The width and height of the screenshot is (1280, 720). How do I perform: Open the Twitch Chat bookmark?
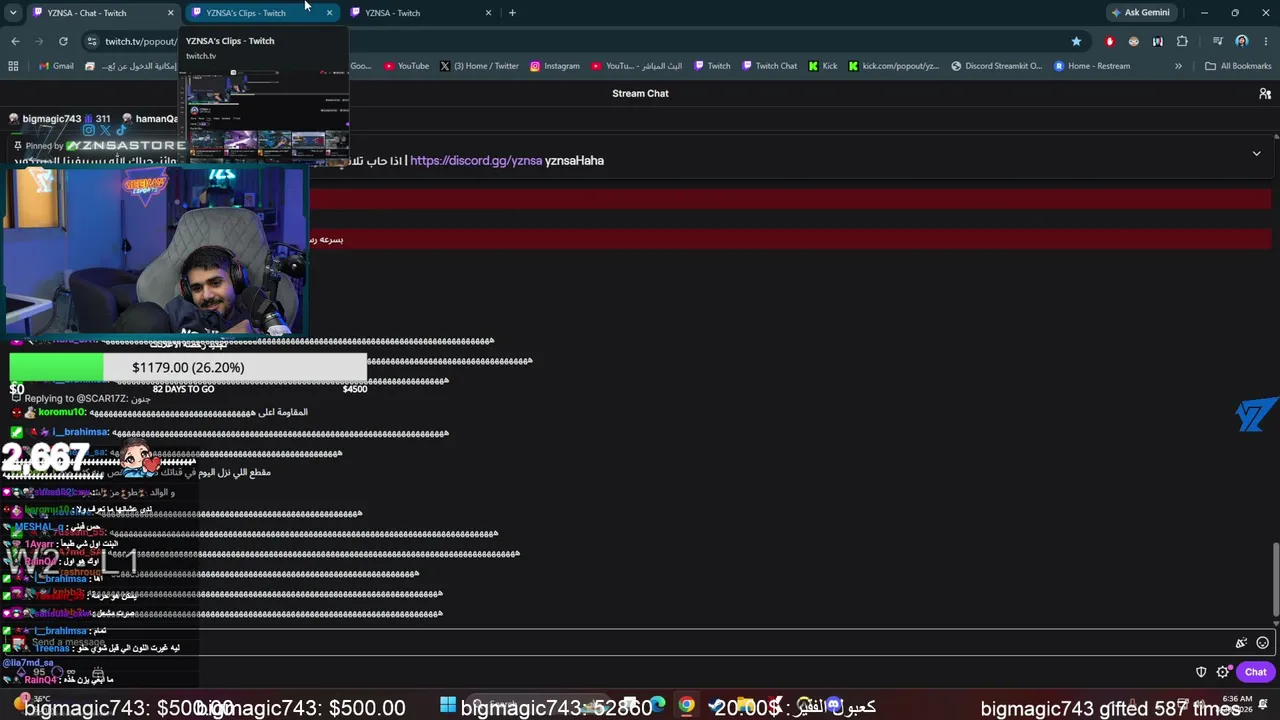[x=770, y=66]
